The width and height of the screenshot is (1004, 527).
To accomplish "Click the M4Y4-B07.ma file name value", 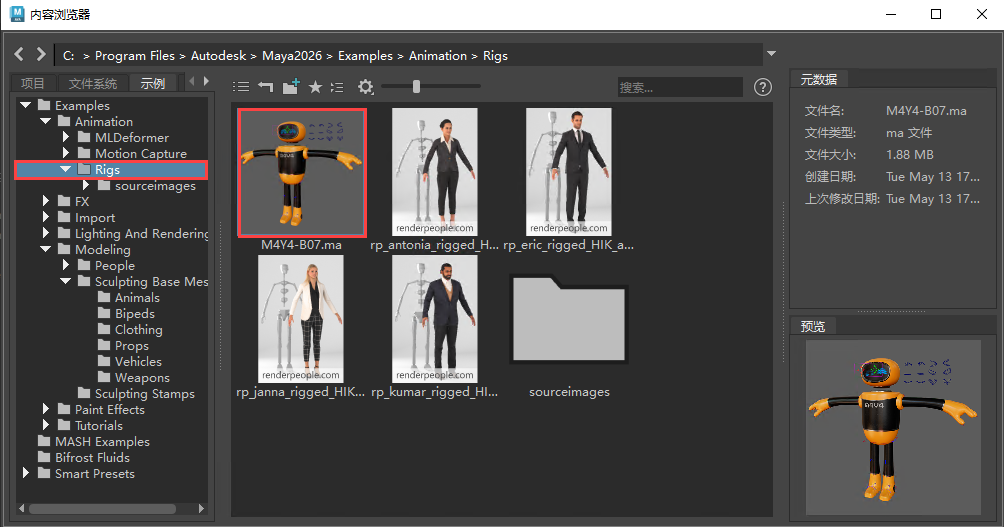I will (926, 111).
